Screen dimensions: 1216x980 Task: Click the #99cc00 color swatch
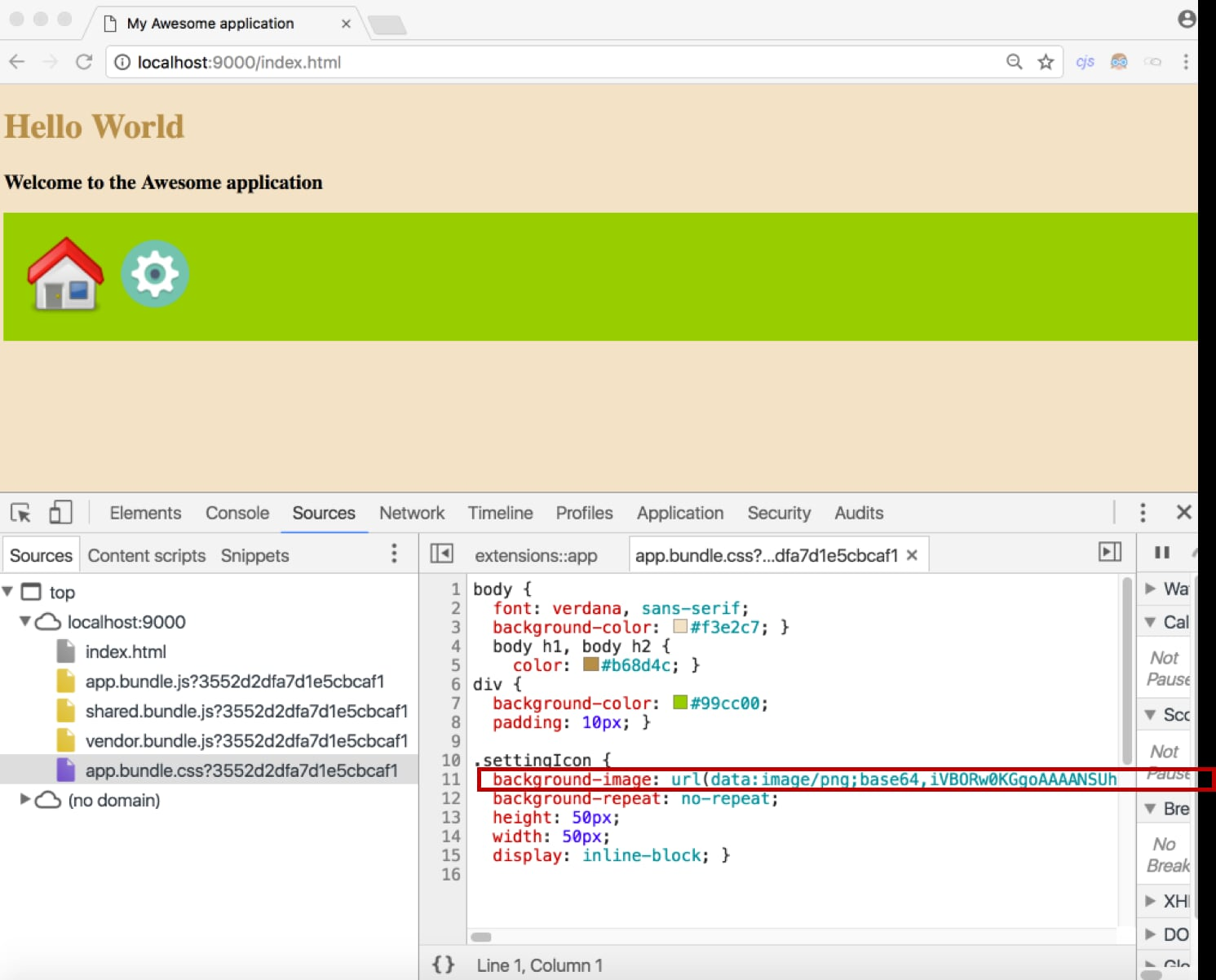[680, 702]
